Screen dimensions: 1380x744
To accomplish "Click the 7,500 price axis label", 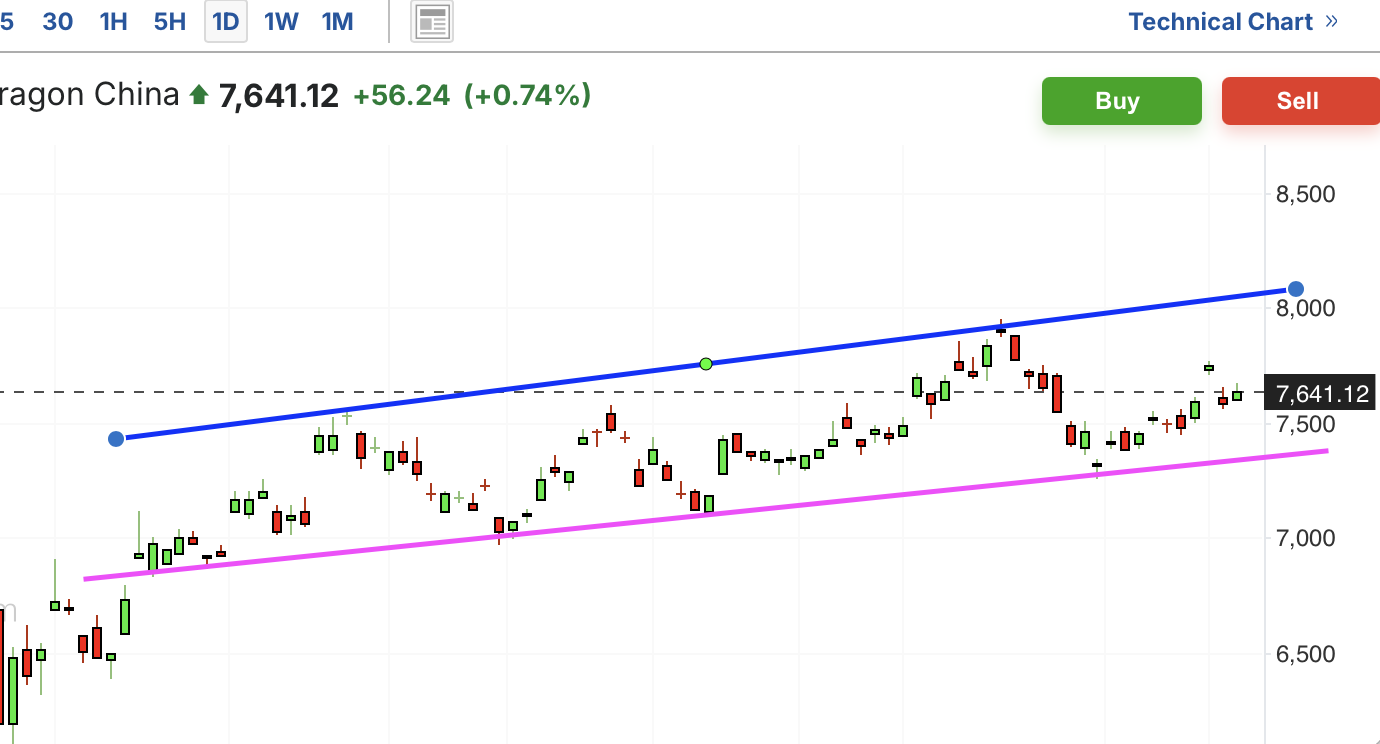I will 1305,425.
